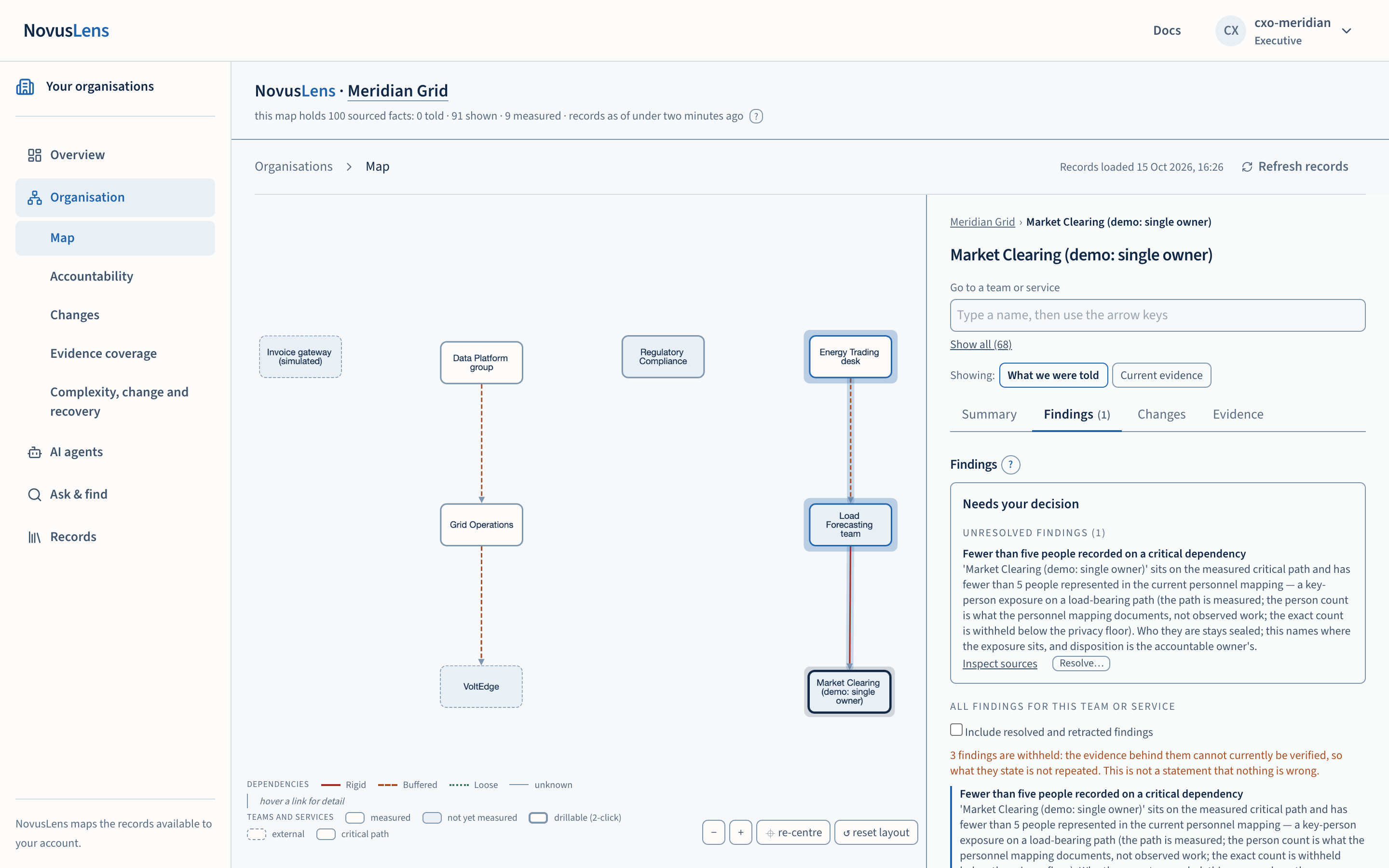Select the Invoice gateway (simulated) node
This screenshot has width=1389, height=868.
tap(300, 356)
